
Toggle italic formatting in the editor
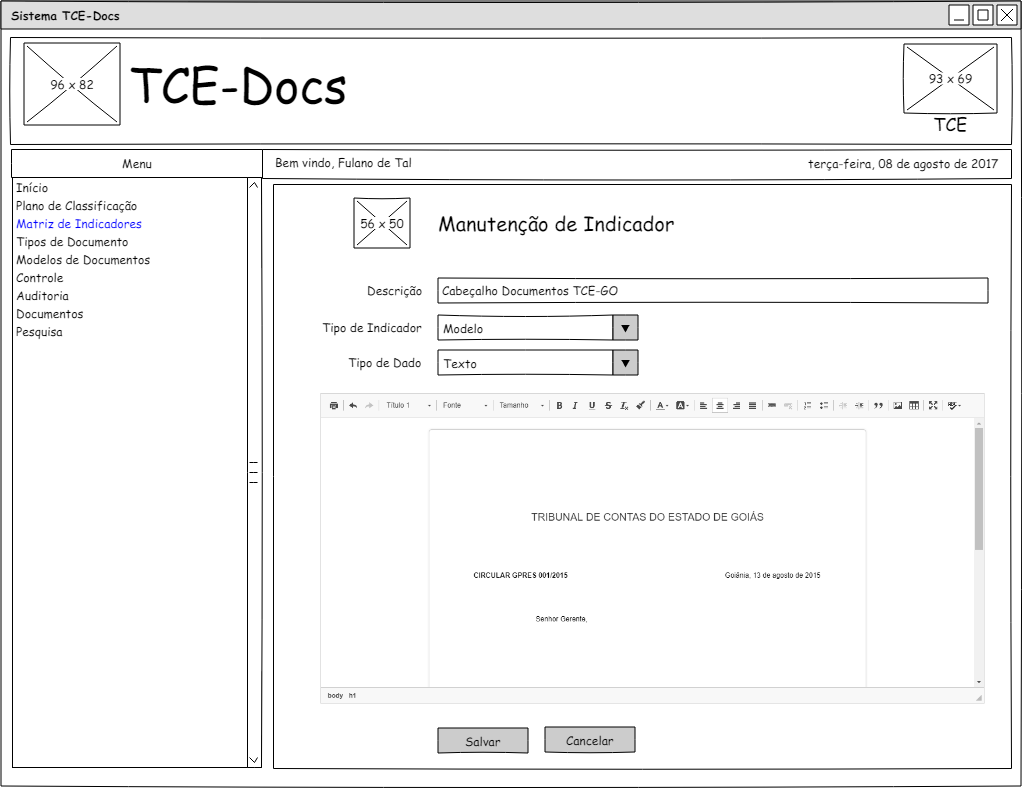[575, 406]
